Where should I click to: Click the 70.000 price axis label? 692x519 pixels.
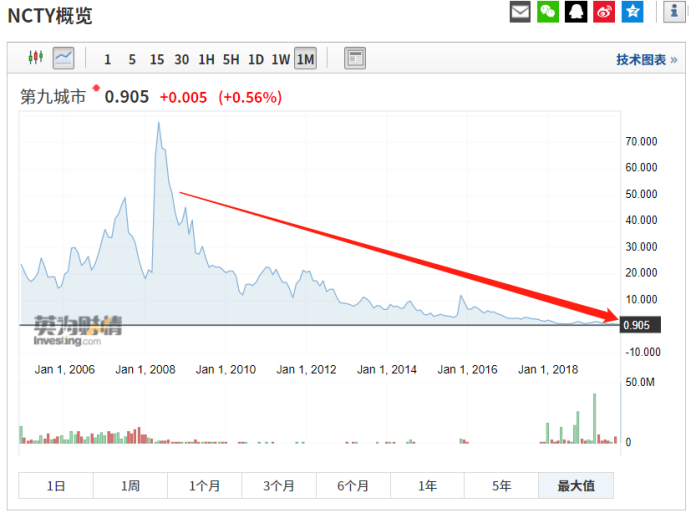(x=641, y=141)
